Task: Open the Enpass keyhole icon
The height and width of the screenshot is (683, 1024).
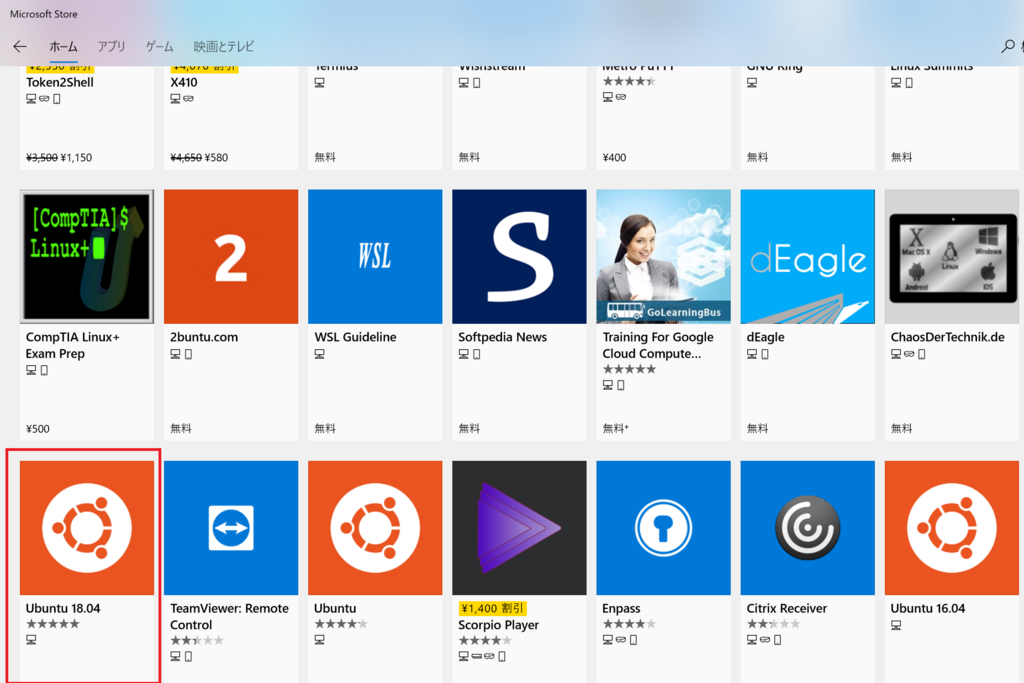Action: click(664, 528)
